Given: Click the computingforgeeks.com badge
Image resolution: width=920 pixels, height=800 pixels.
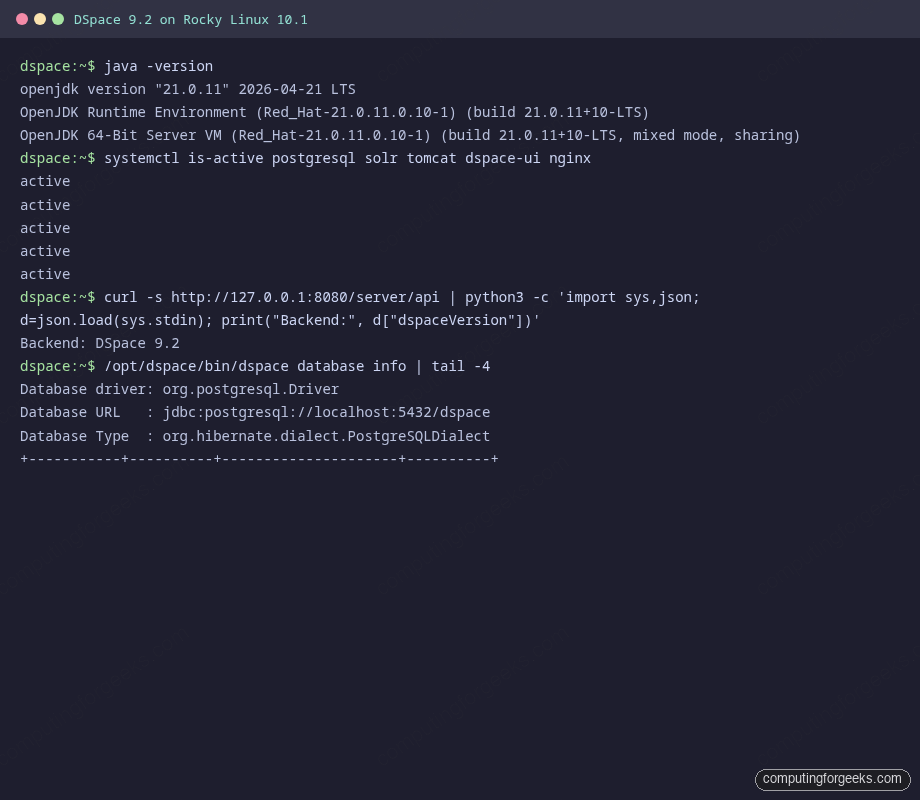Looking at the screenshot, I should 833,779.
